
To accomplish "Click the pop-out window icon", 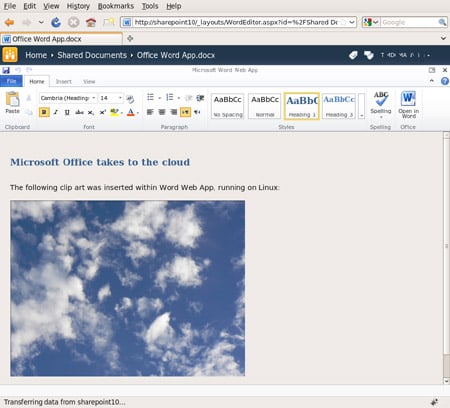I will coord(432,70).
